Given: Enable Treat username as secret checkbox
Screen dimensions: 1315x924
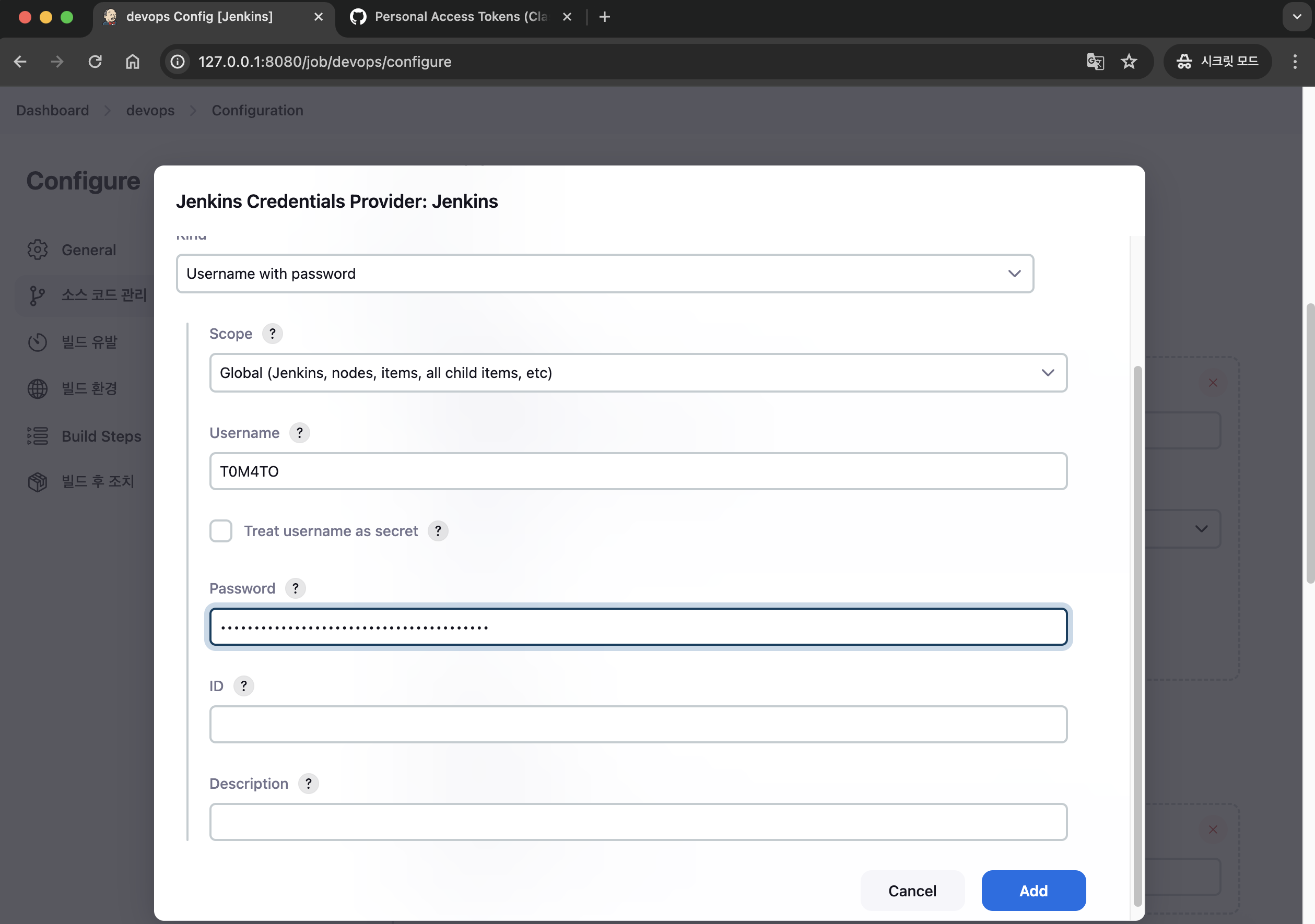Looking at the screenshot, I should click(x=220, y=531).
